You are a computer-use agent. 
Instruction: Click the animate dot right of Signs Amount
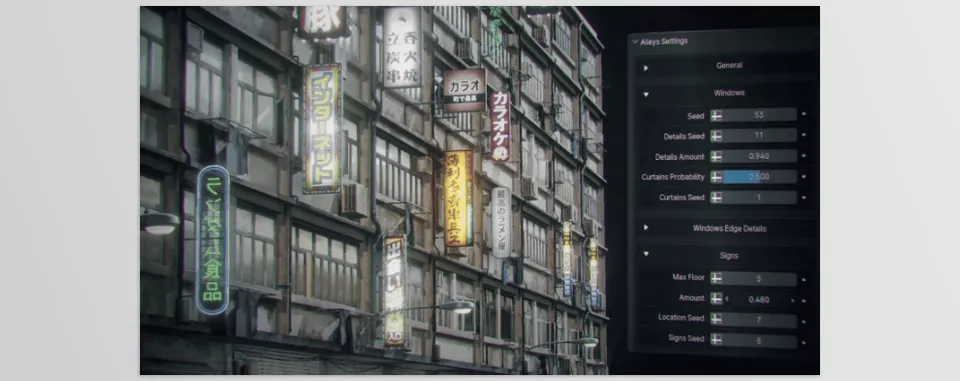pyautogui.click(x=804, y=300)
